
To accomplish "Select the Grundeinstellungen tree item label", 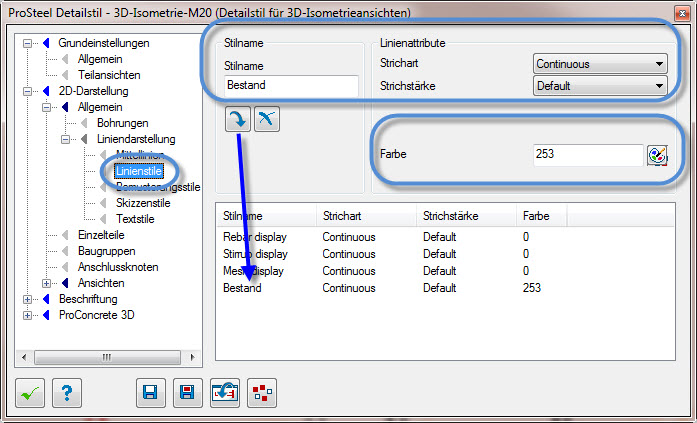I will pyautogui.click(x=104, y=43).
